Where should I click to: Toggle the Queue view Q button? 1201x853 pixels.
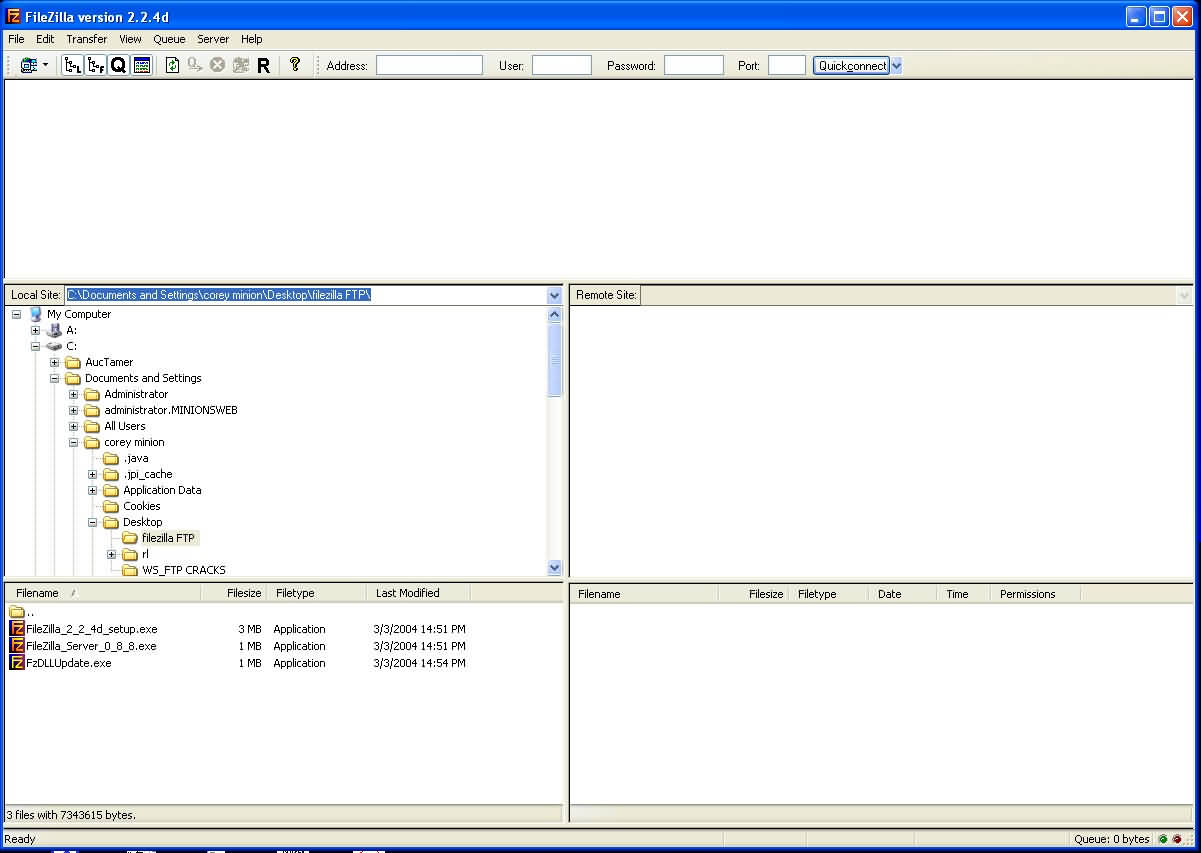click(119, 65)
